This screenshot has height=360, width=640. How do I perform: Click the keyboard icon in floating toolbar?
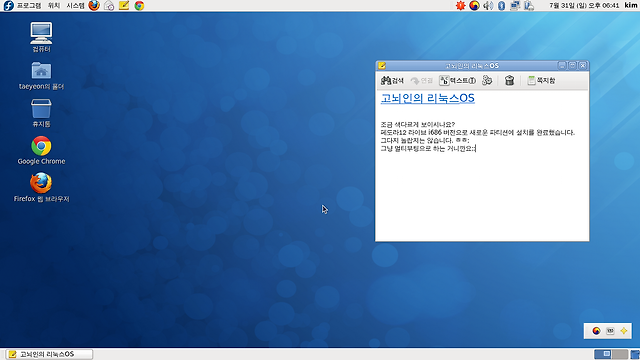point(610,331)
